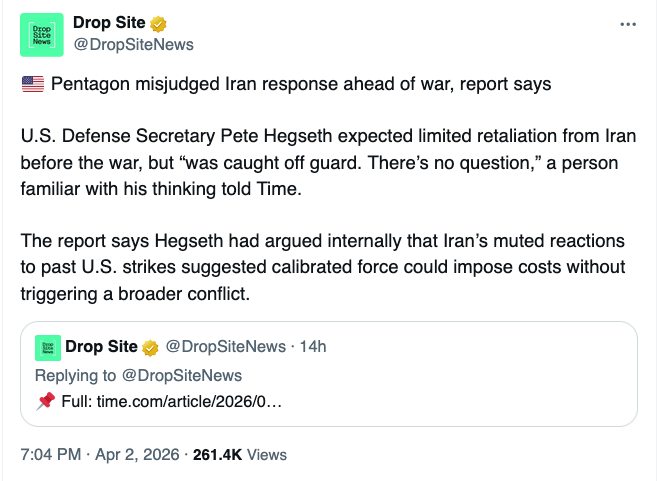
Task: Open the three-dot more options menu
Action: 628,24
